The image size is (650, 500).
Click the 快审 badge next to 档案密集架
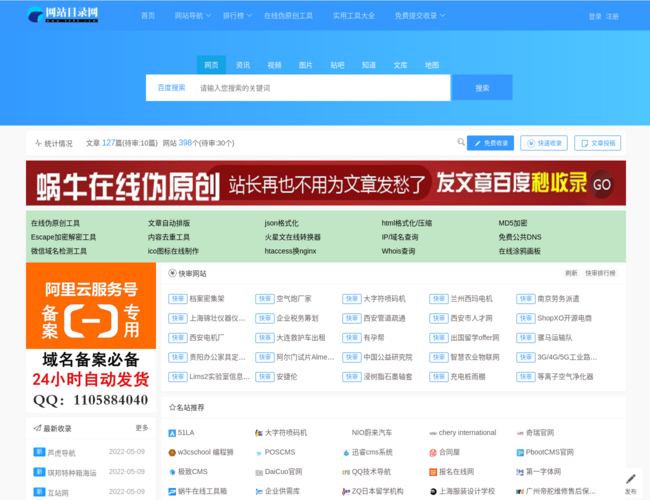pyautogui.click(x=178, y=299)
